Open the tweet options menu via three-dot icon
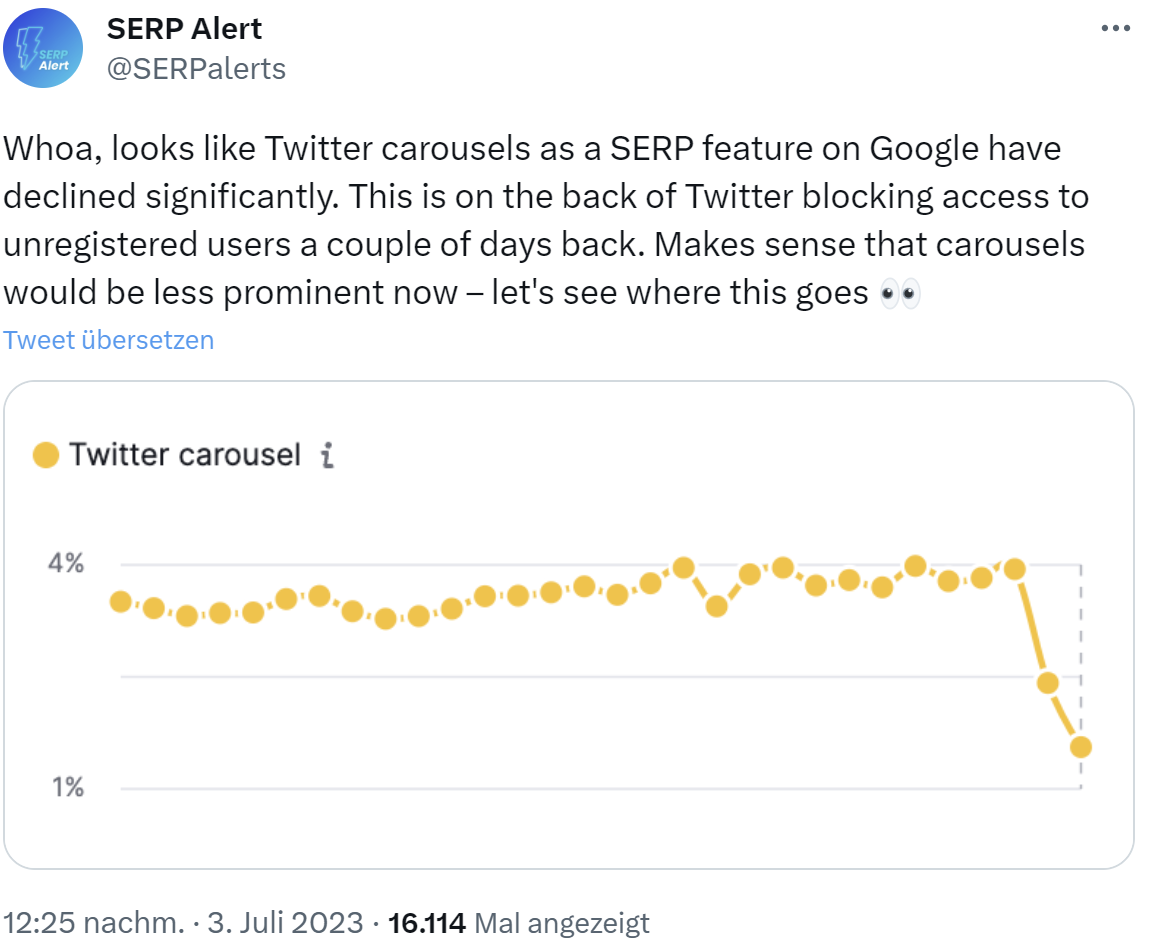1156x950 pixels. pyautogui.click(x=1114, y=28)
